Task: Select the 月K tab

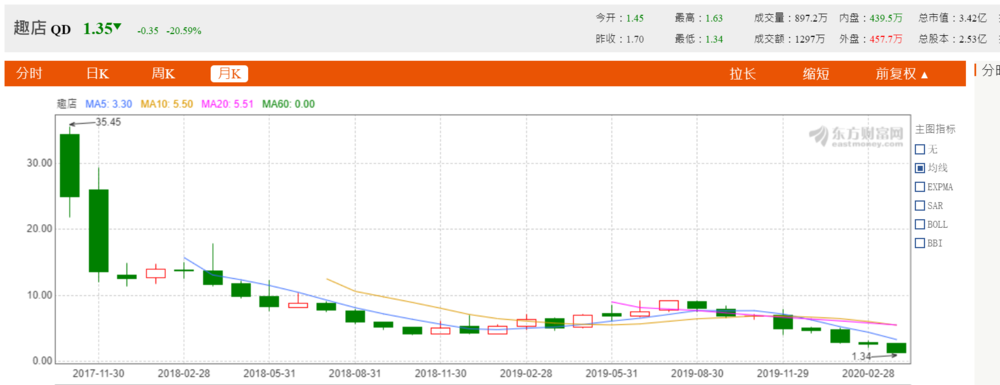Action: (x=230, y=73)
